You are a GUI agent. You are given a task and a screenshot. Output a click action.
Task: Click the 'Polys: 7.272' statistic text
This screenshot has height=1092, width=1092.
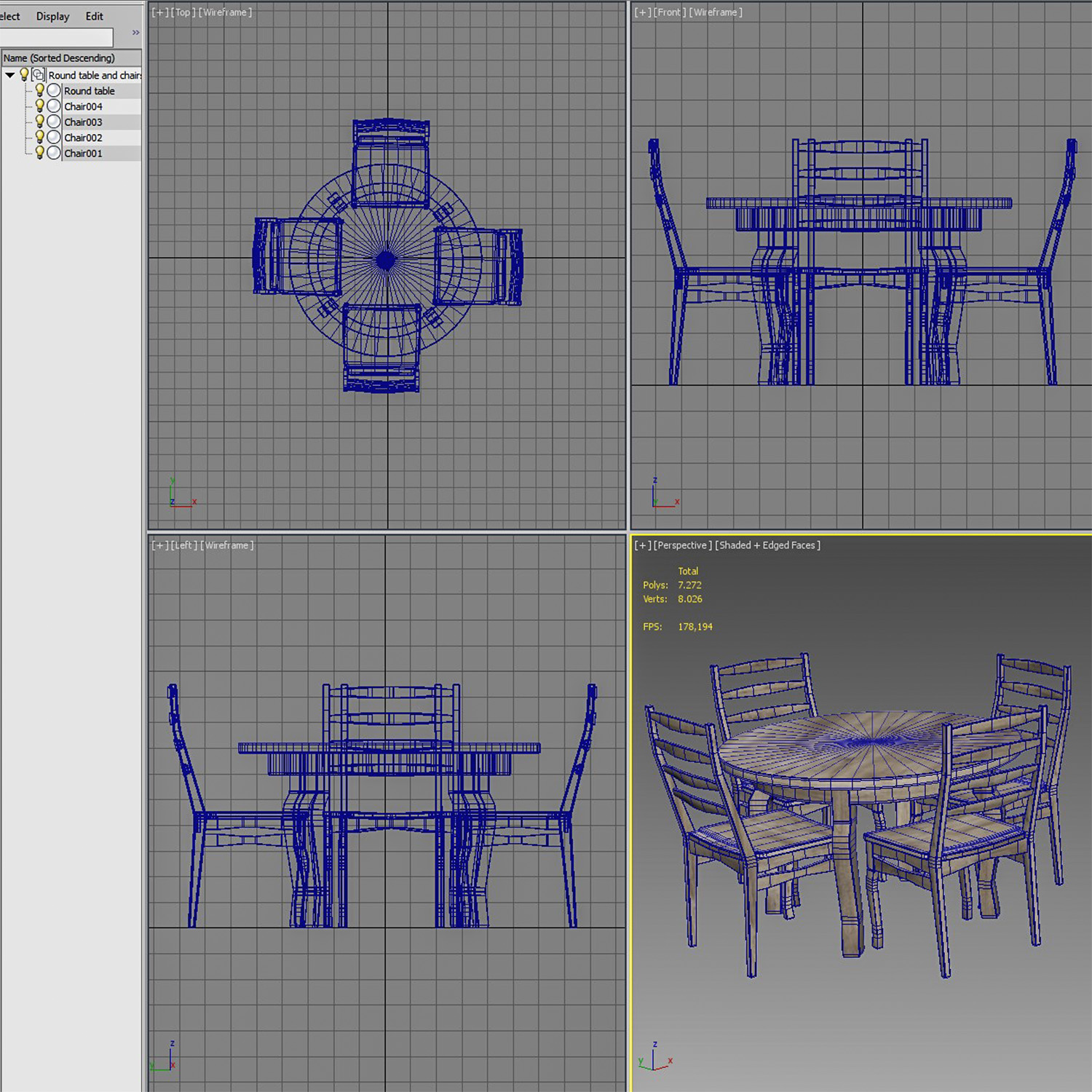[672, 585]
